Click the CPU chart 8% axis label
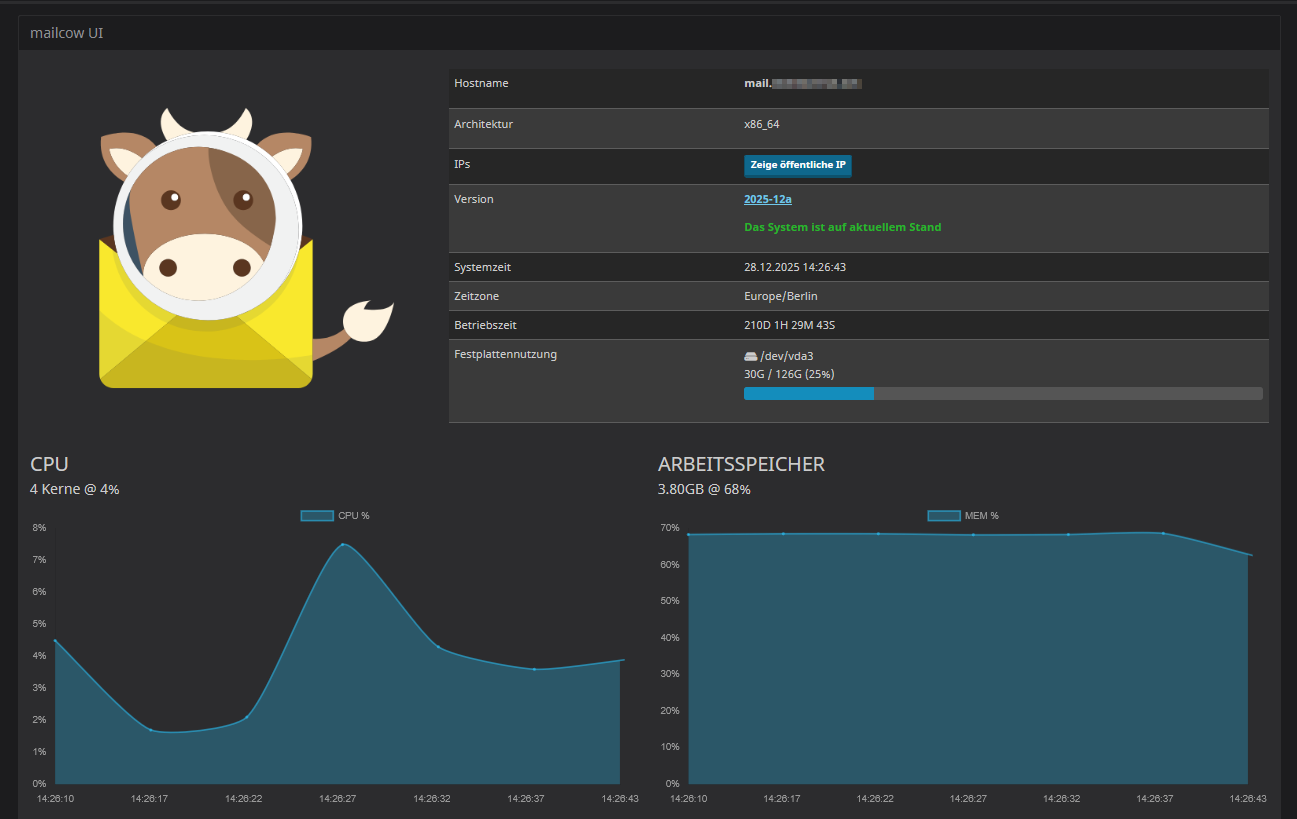Viewport: 1297px width, 819px height. (39, 528)
